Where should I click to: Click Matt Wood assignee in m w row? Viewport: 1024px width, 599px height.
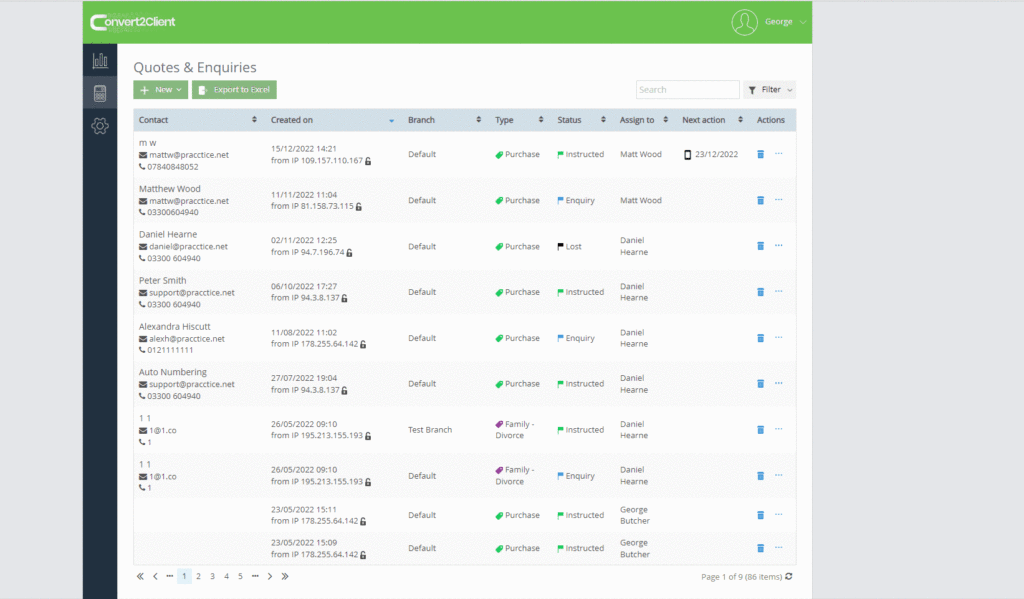pyautogui.click(x=641, y=155)
